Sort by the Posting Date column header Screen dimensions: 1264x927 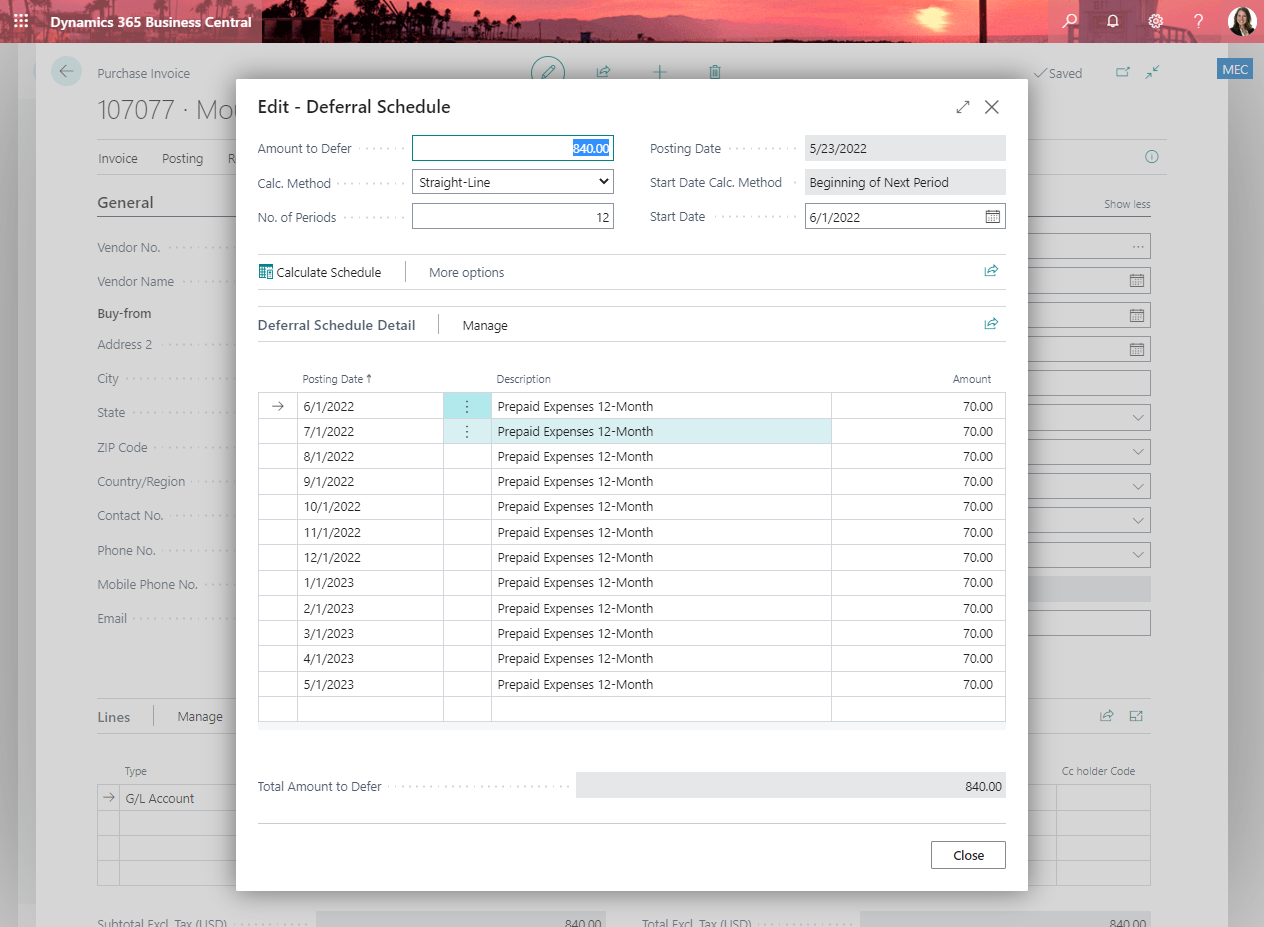coord(337,379)
